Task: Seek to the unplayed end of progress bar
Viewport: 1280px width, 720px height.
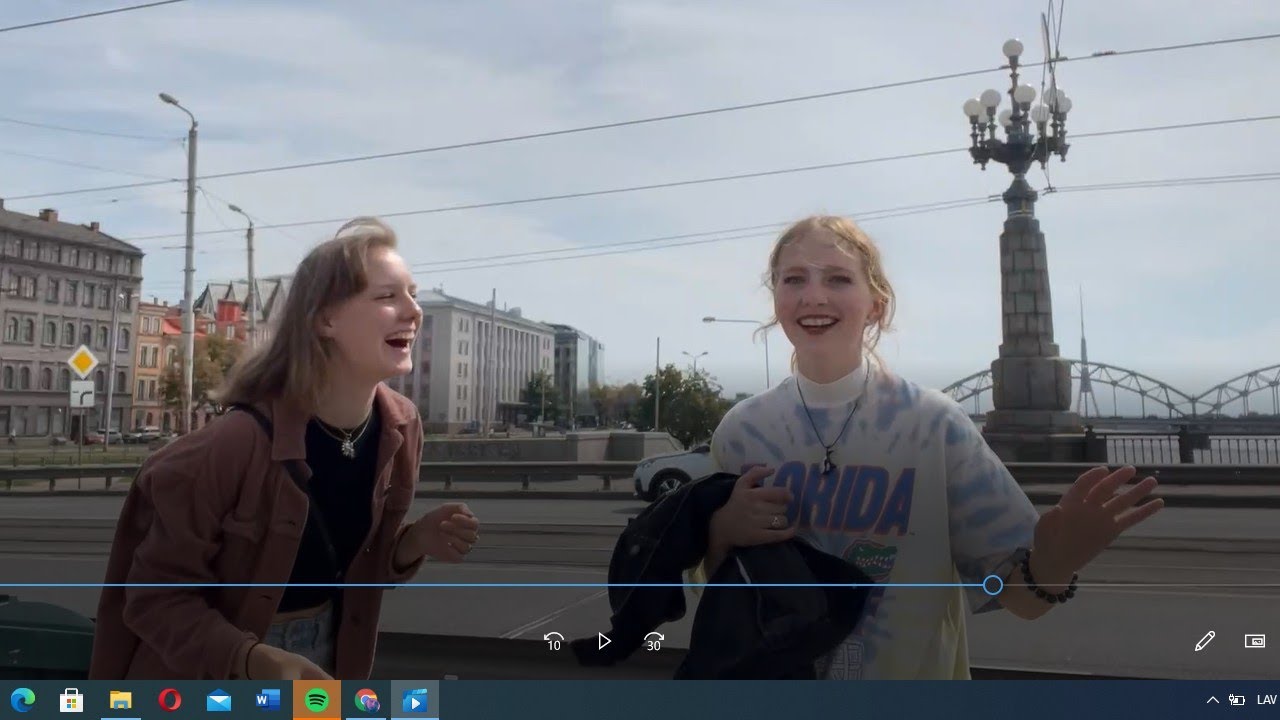Action: 1140,585
